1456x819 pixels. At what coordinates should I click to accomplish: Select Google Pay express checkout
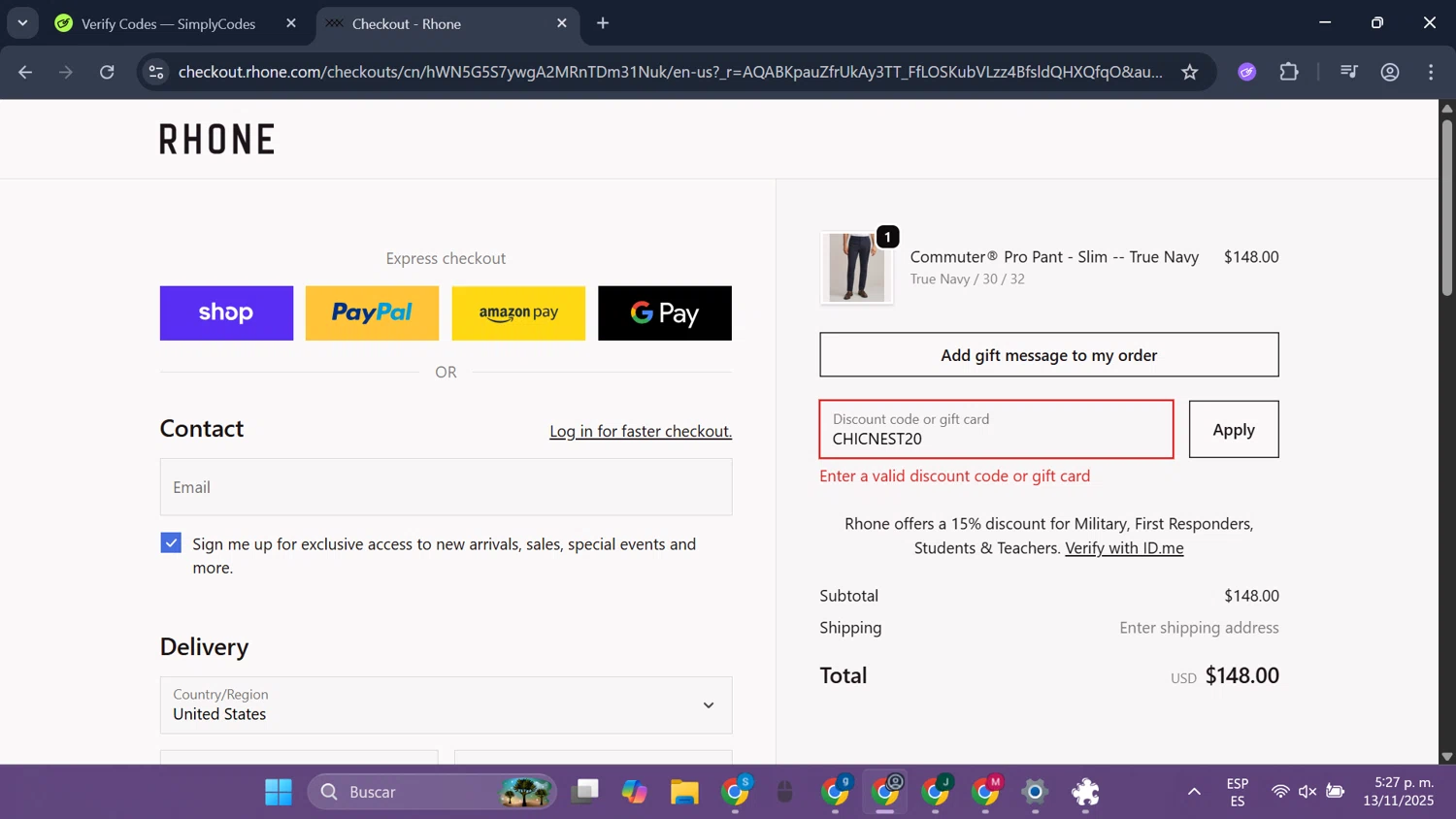tap(665, 313)
